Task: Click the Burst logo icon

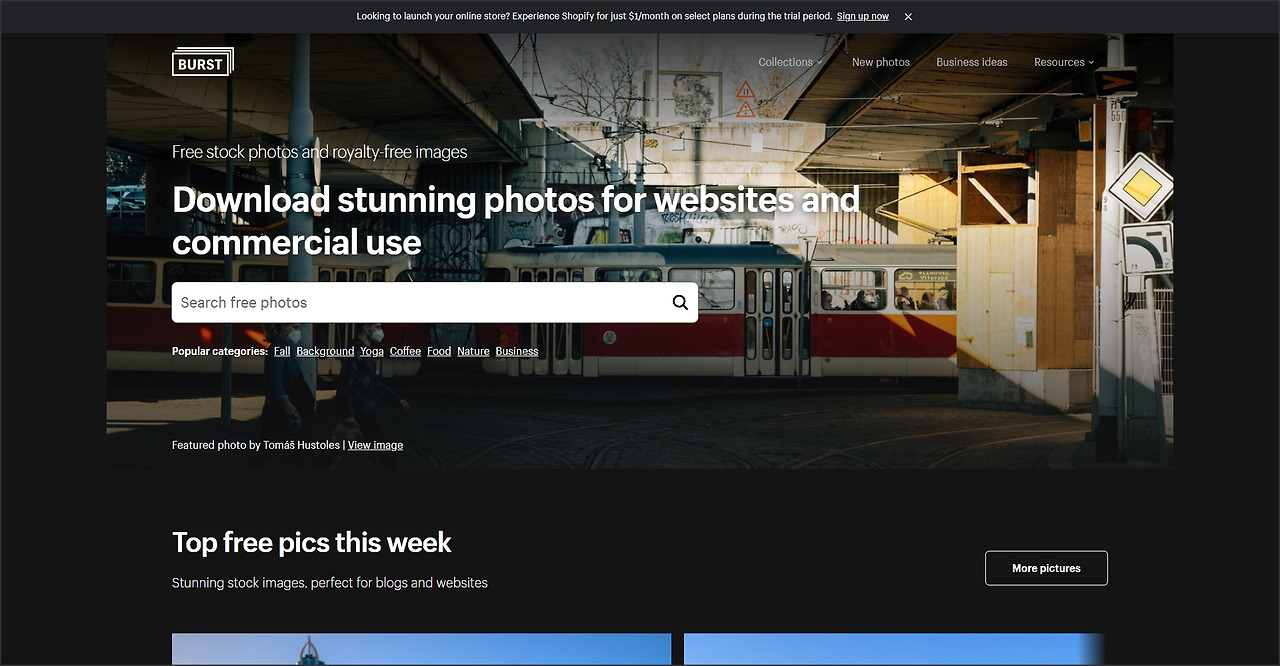Action: pos(203,62)
